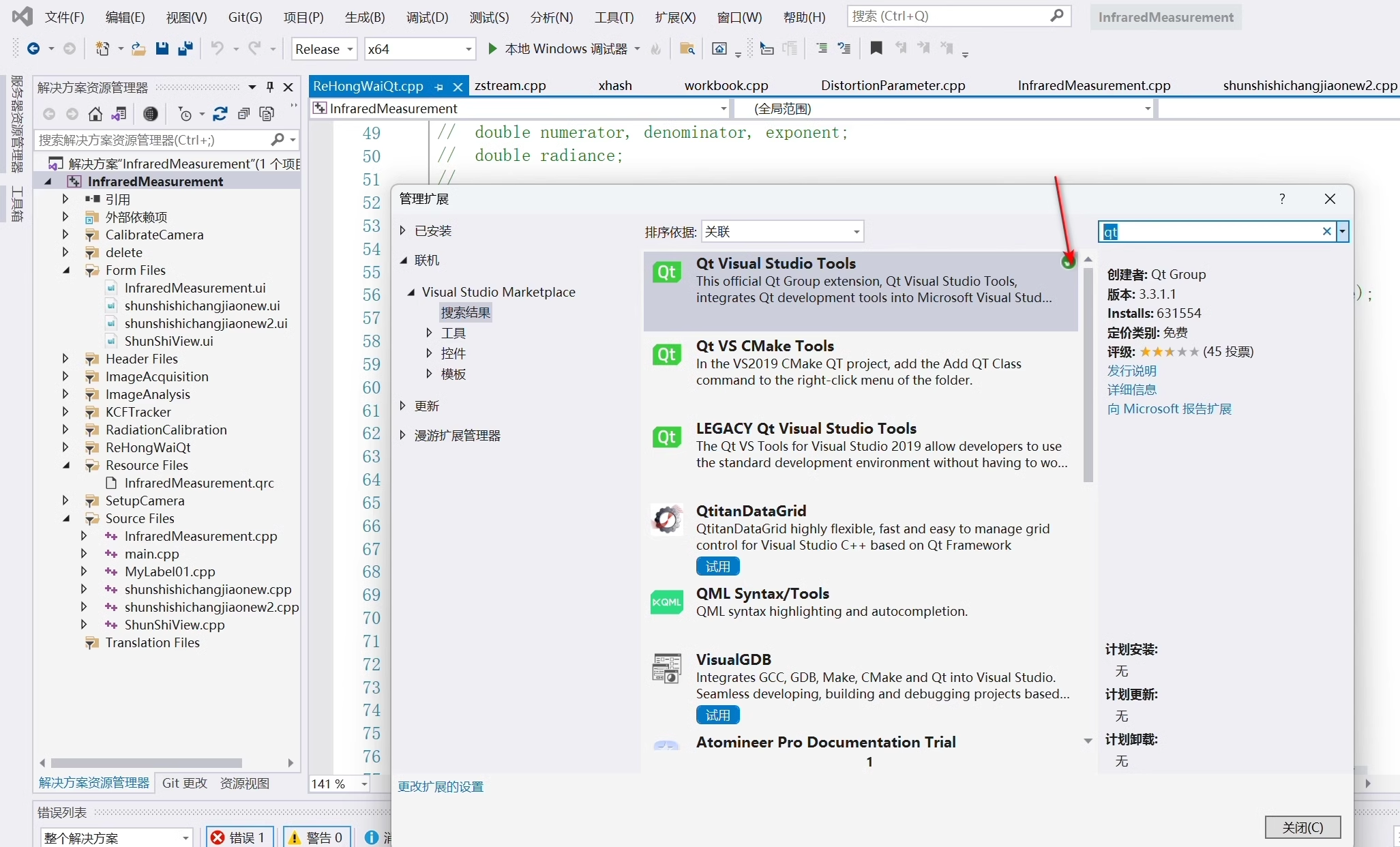
Task: Toggle the 警告 0 filter in error list
Action: tap(316, 837)
